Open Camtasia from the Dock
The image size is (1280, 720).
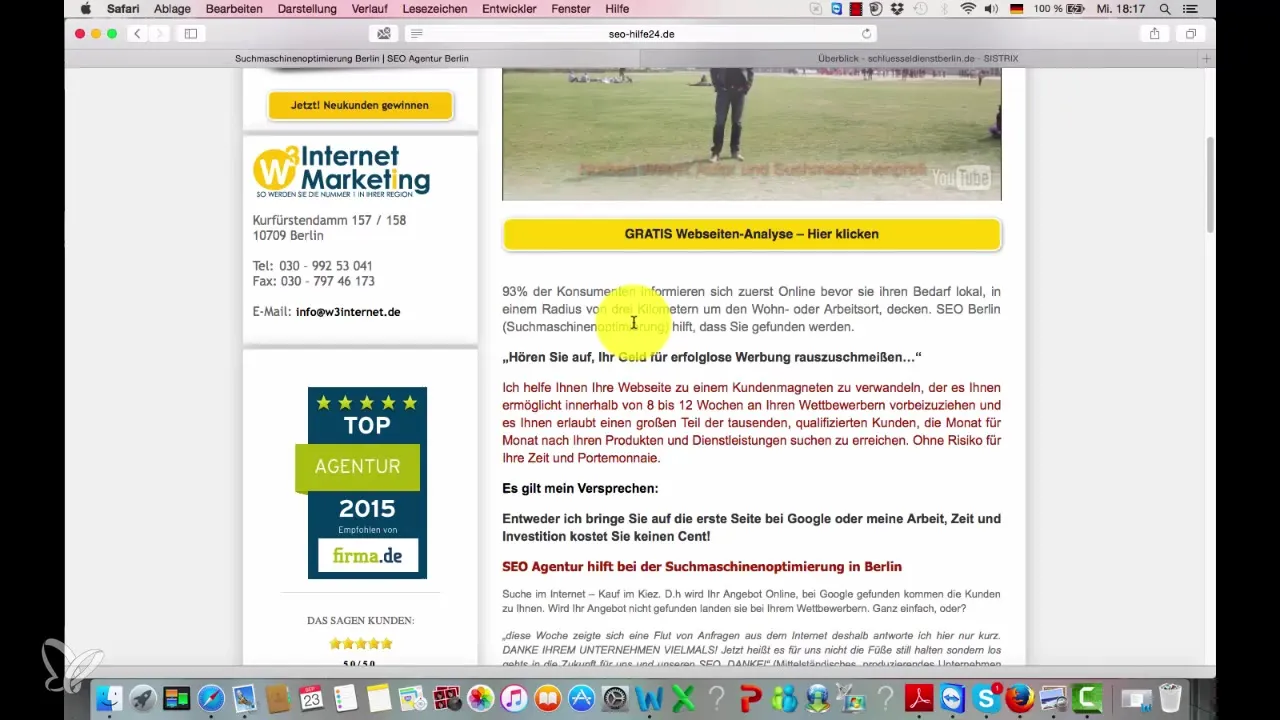pyautogui.click(x=1087, y=698)
